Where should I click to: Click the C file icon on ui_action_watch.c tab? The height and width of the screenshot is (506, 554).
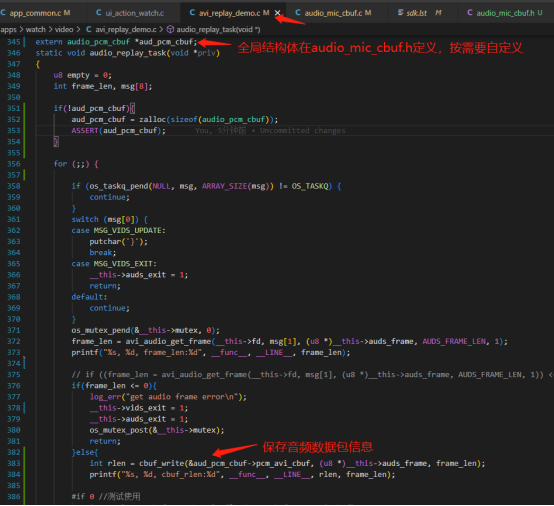99,13
